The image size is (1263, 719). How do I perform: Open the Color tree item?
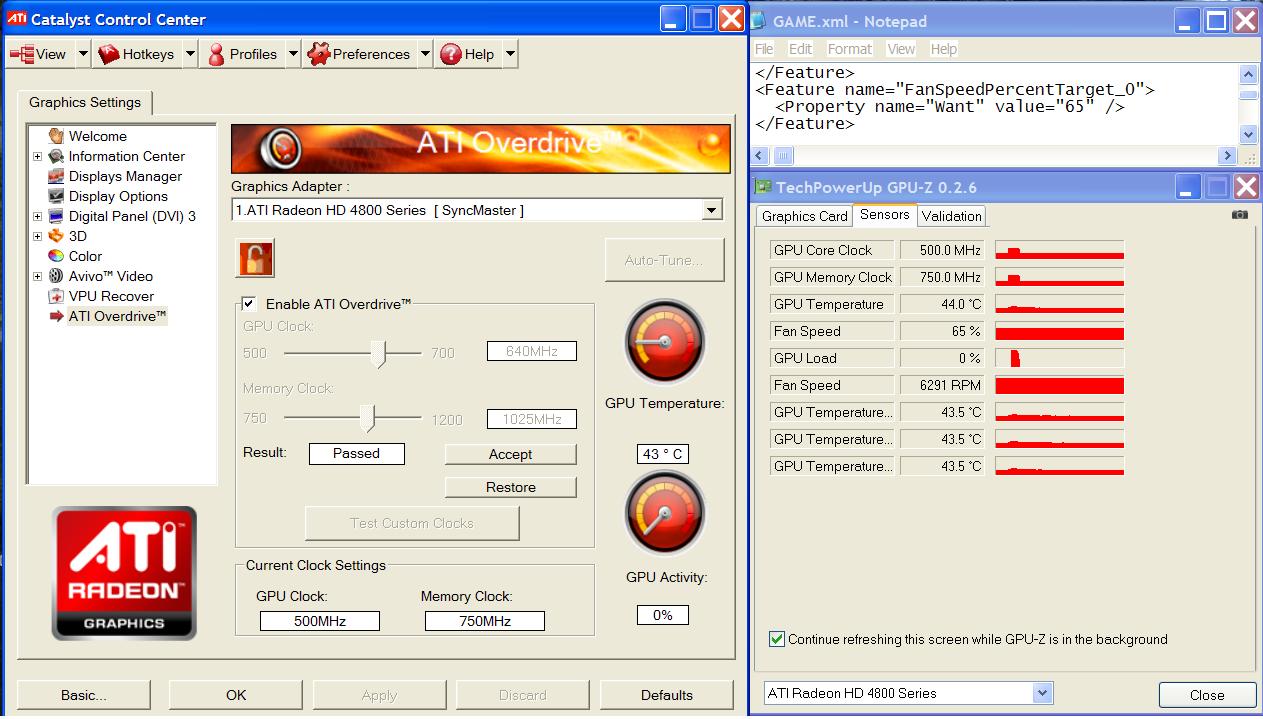[x=85, y=256]
